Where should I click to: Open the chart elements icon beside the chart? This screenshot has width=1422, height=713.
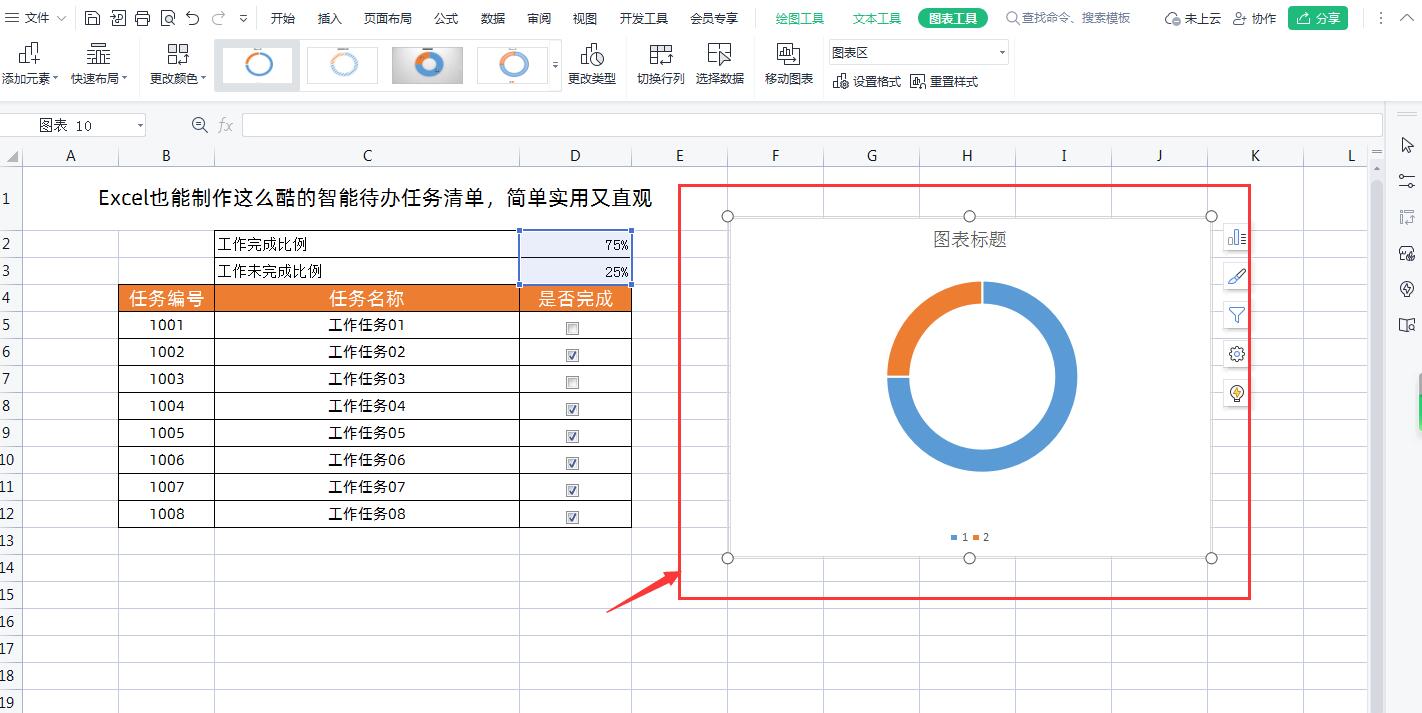click(1236, 237)
